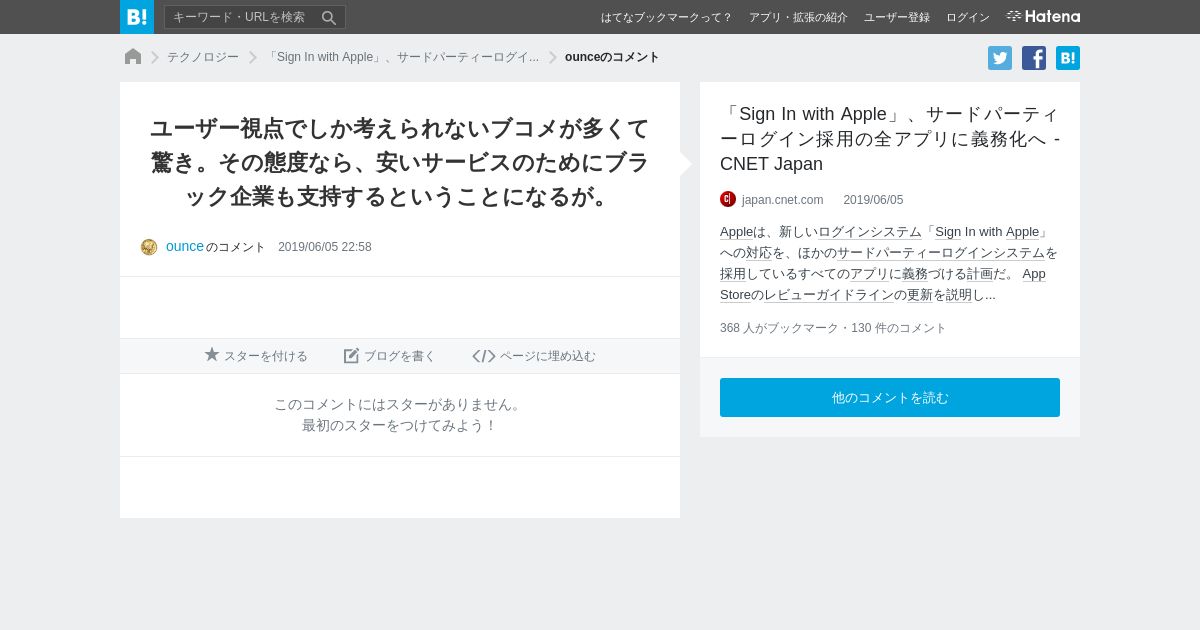The image size is (1200, 630).
Task: Open the Hatena logo link
Action: coord(1043,17)
